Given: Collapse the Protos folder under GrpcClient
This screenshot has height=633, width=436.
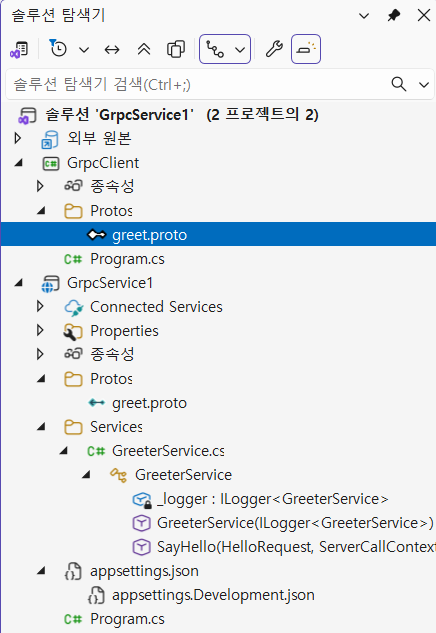Looking at the screenshot, I should (x=41, y=210).
